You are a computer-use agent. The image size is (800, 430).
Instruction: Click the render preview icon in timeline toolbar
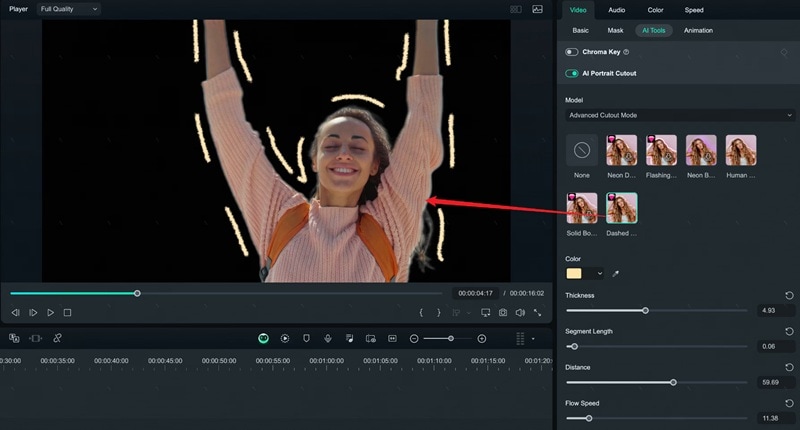pos(285,338)
